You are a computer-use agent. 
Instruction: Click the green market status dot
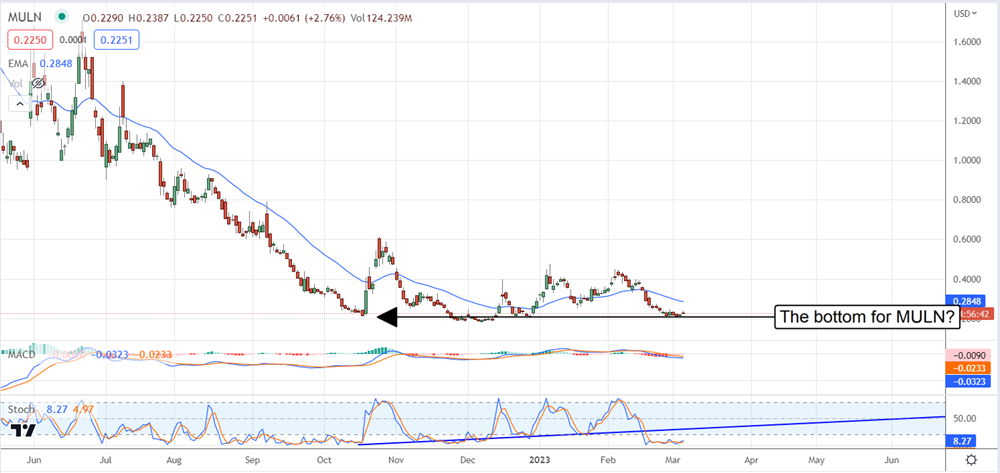(63, 17)
